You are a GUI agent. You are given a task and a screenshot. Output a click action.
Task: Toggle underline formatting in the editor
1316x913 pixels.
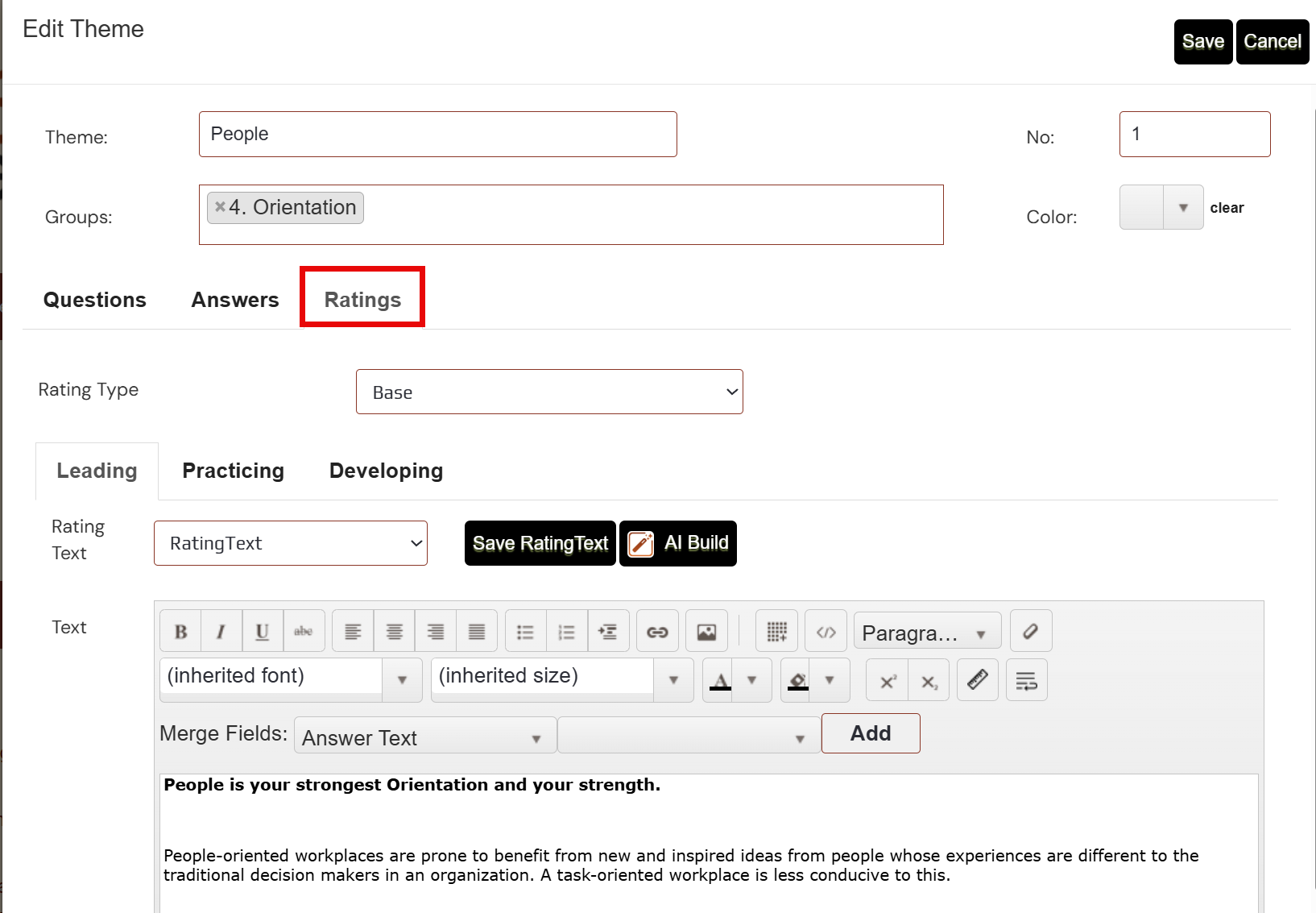(263, 631)
